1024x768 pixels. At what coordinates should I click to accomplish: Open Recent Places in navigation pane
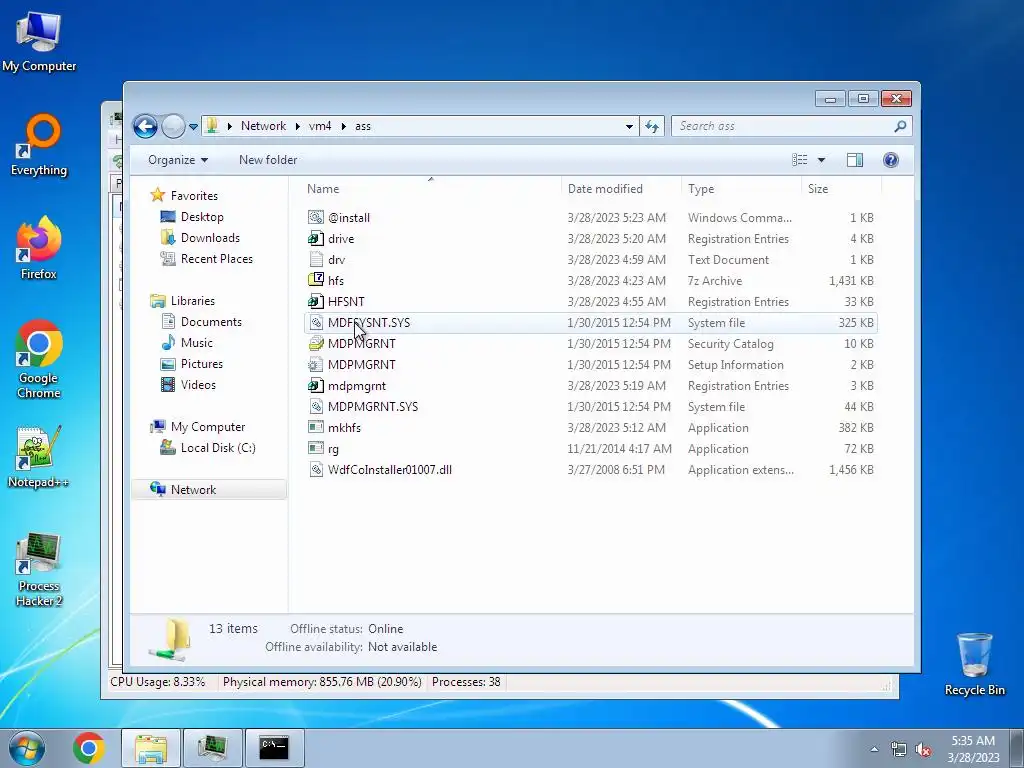coord(216,259)
